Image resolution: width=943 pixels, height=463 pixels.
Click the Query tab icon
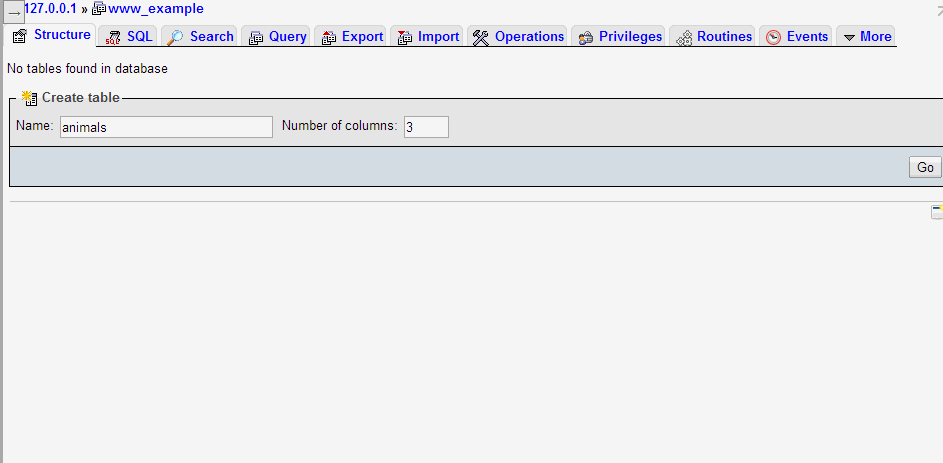(256, 37)
